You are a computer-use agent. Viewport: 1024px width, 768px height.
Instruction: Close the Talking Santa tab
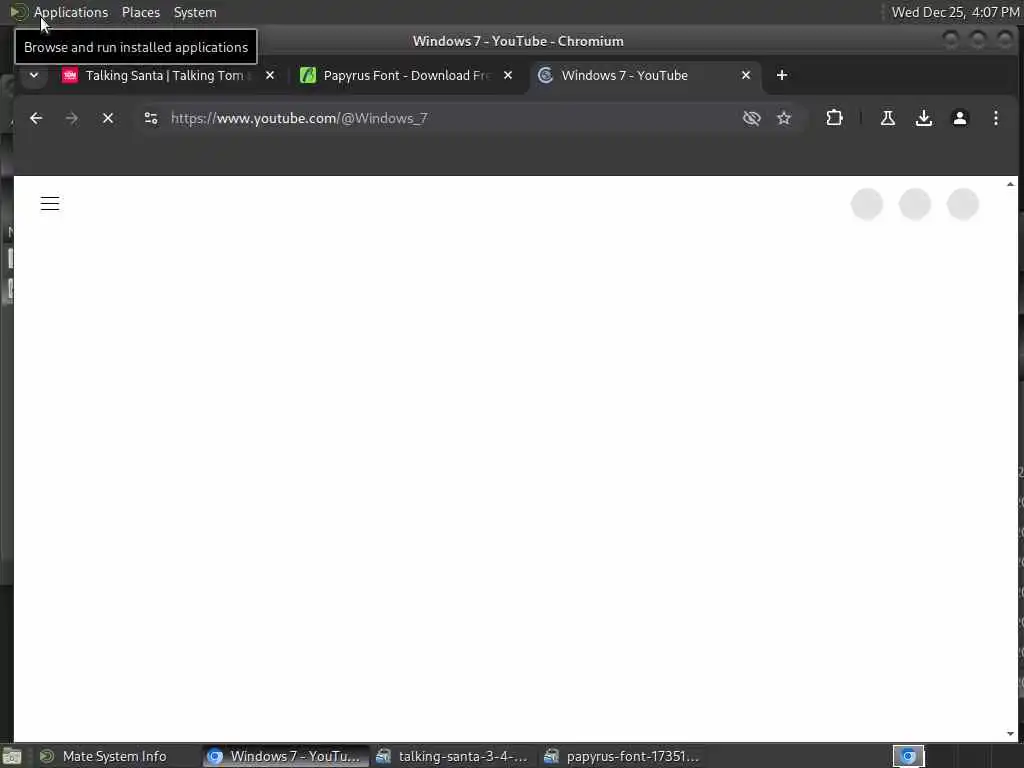(270, 75)
